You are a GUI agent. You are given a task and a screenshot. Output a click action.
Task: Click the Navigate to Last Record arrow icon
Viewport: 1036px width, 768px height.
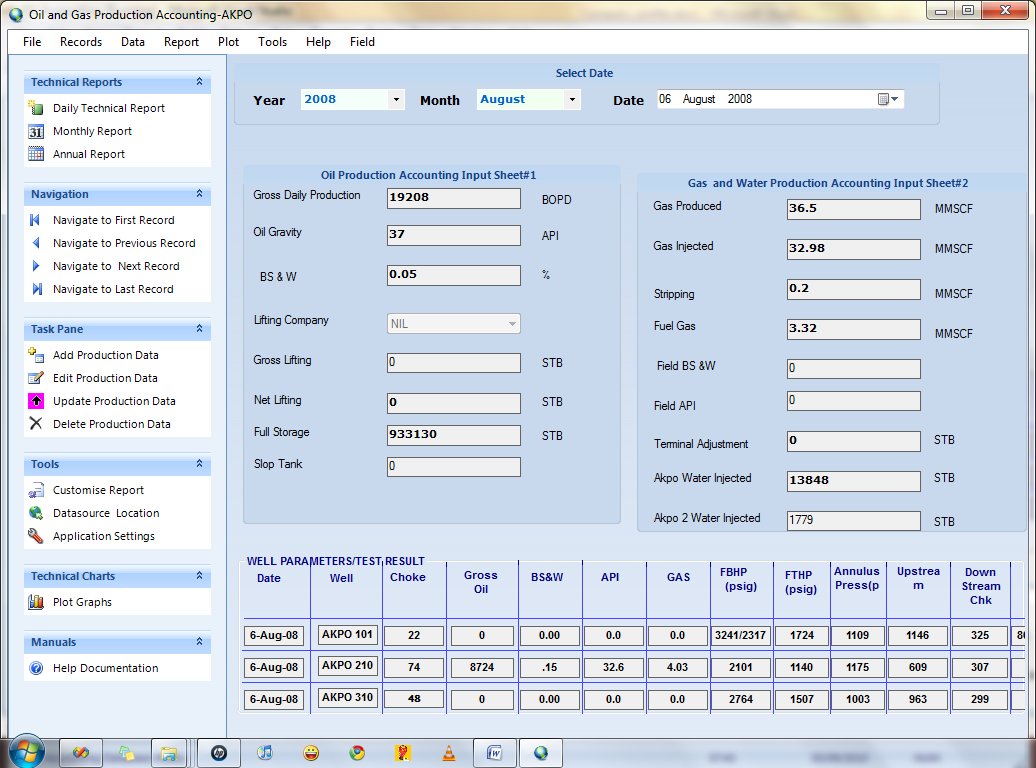pos(37,289)
